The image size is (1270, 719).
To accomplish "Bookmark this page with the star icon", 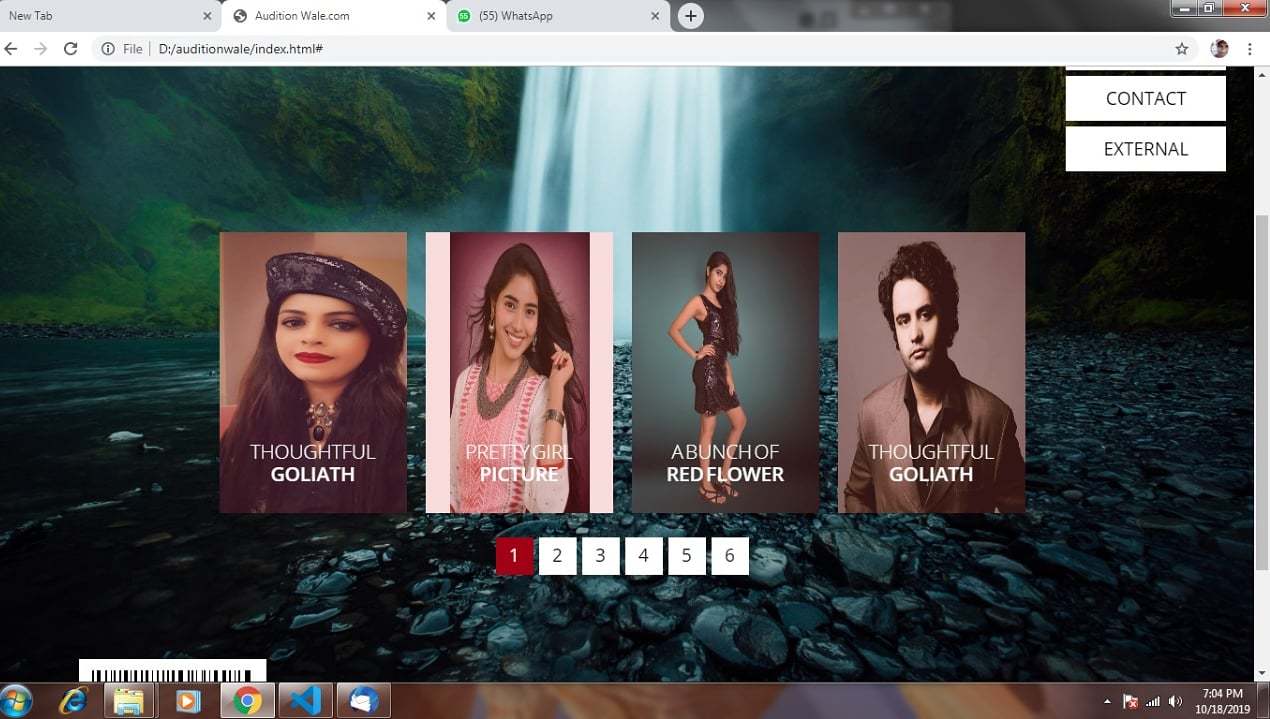I will tap(1181, 49).
